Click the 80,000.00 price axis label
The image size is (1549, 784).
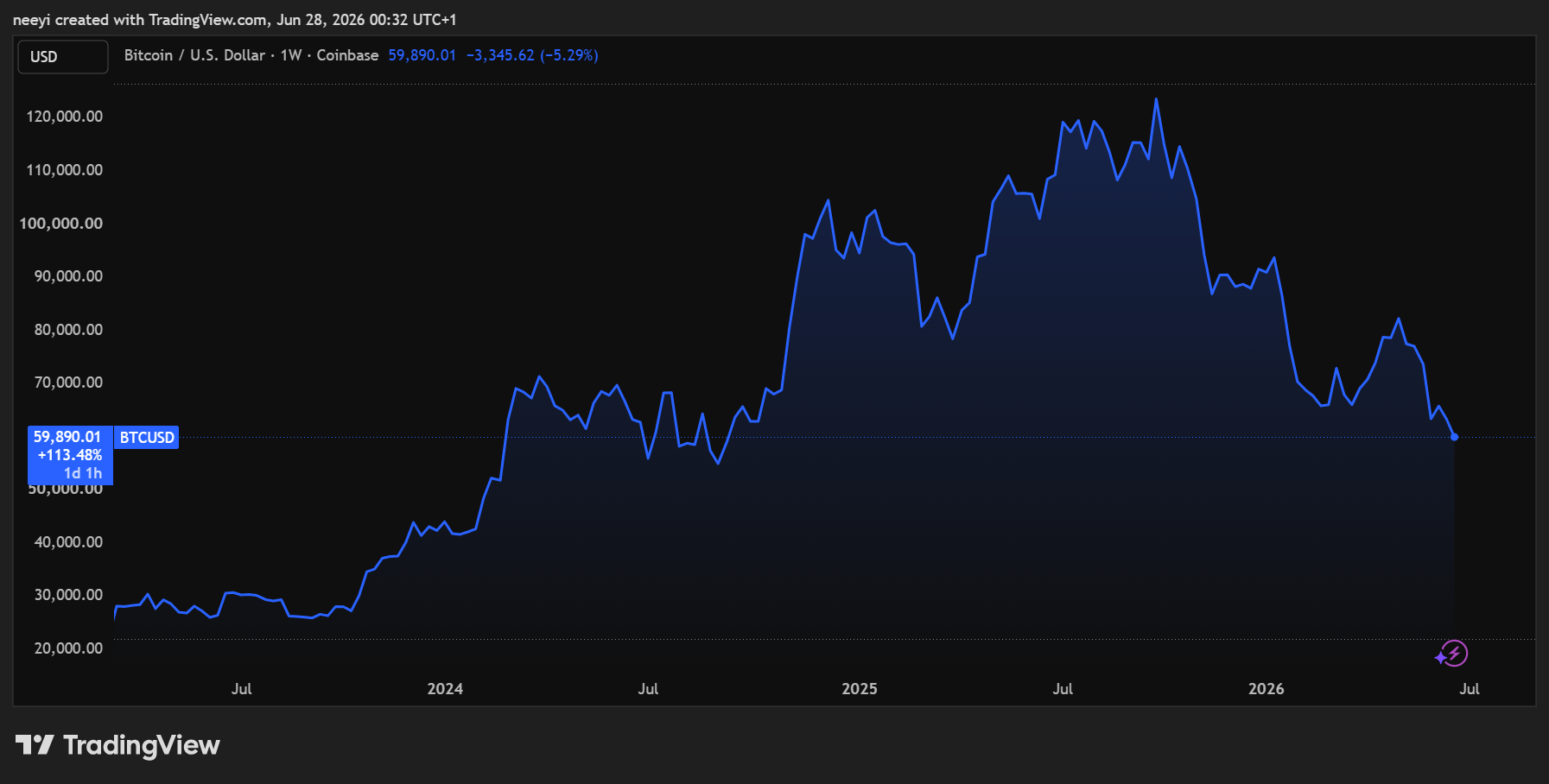(x=68, y=330)
